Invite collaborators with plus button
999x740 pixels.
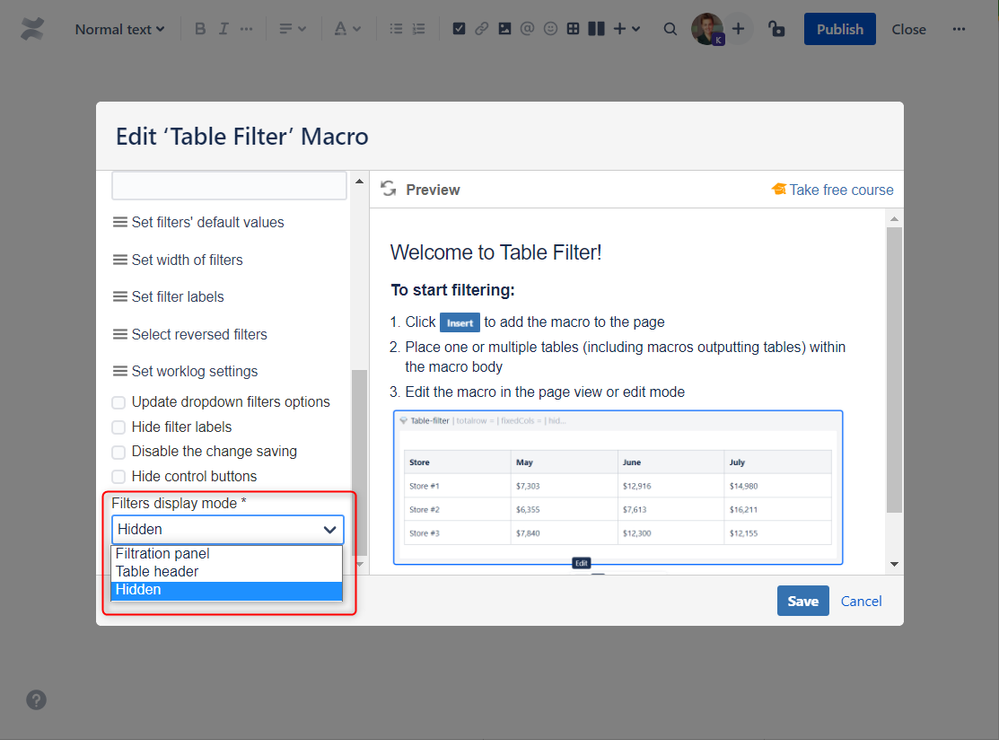point(738,29)
